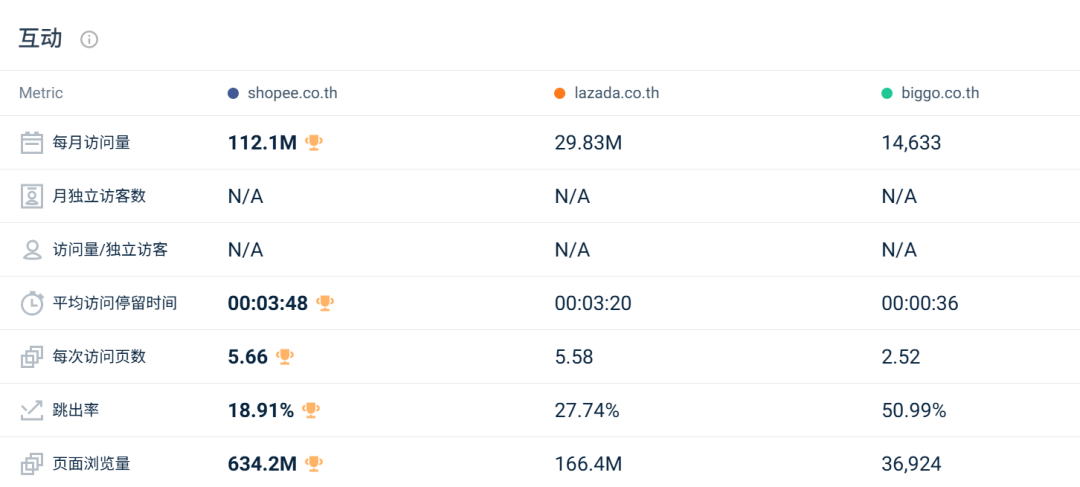Open the shopee.co.th column header

pos(291,93)
